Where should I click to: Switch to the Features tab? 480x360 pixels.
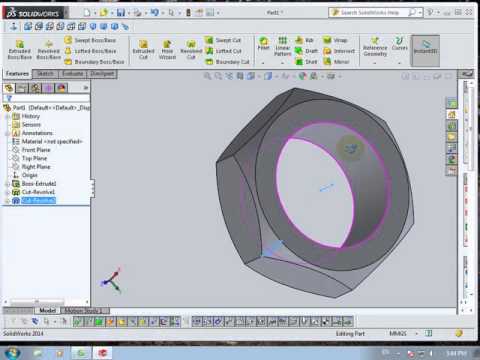point(17,74)
